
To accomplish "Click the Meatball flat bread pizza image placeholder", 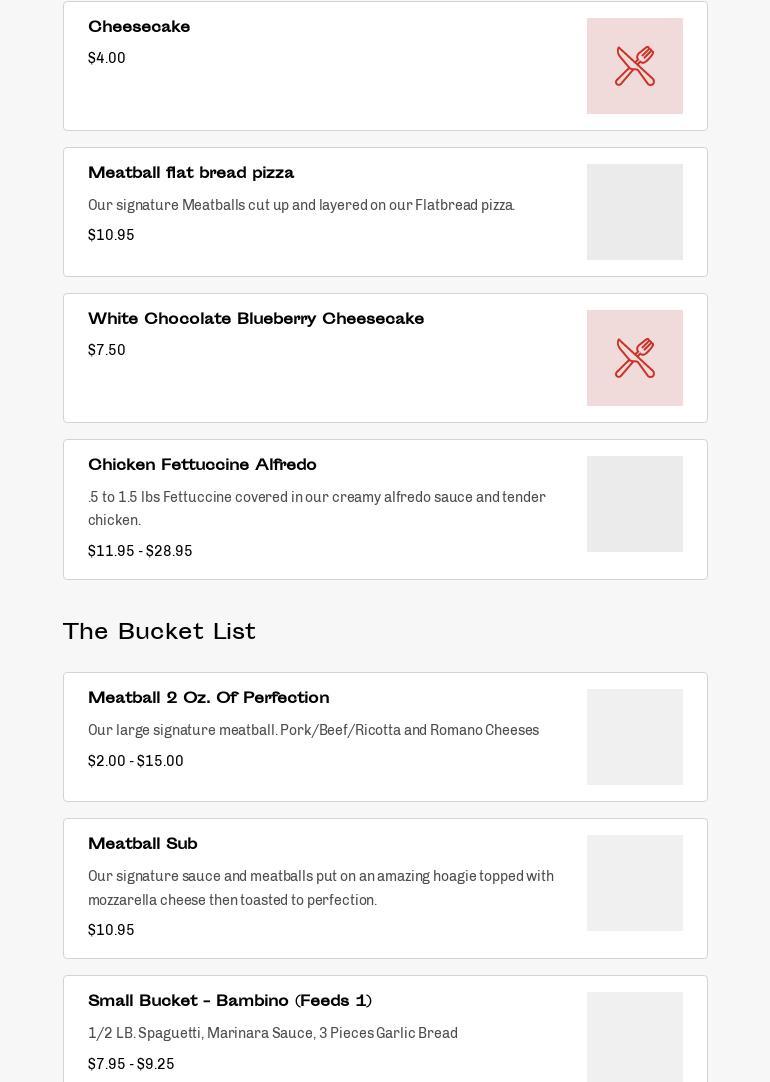I will (635, 212).
